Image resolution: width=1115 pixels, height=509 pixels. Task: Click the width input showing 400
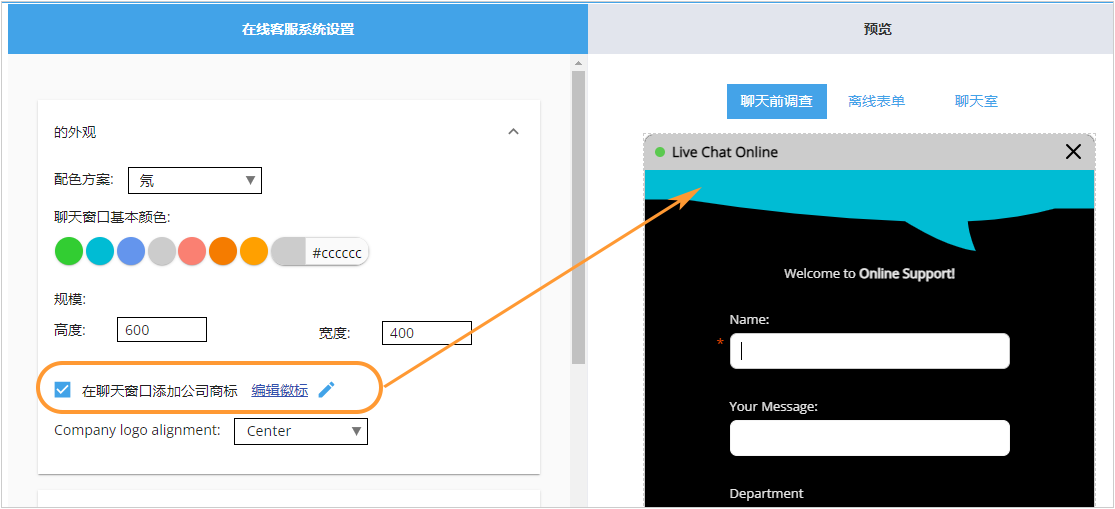point(427,333)
